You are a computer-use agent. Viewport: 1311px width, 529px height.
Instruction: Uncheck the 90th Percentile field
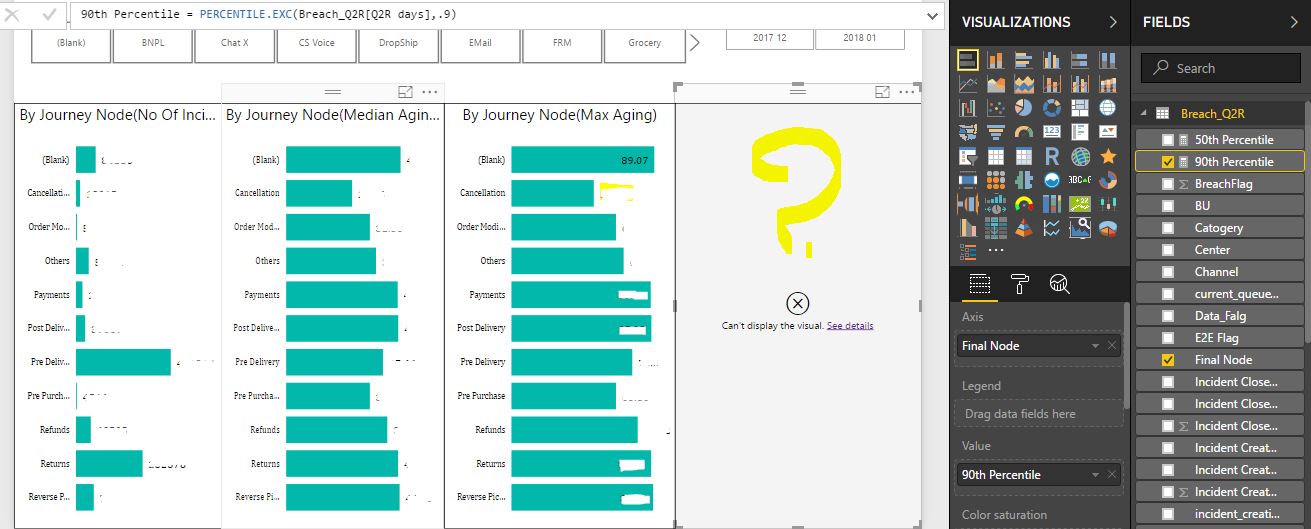pyautogui.click(x=1168, y=162)
